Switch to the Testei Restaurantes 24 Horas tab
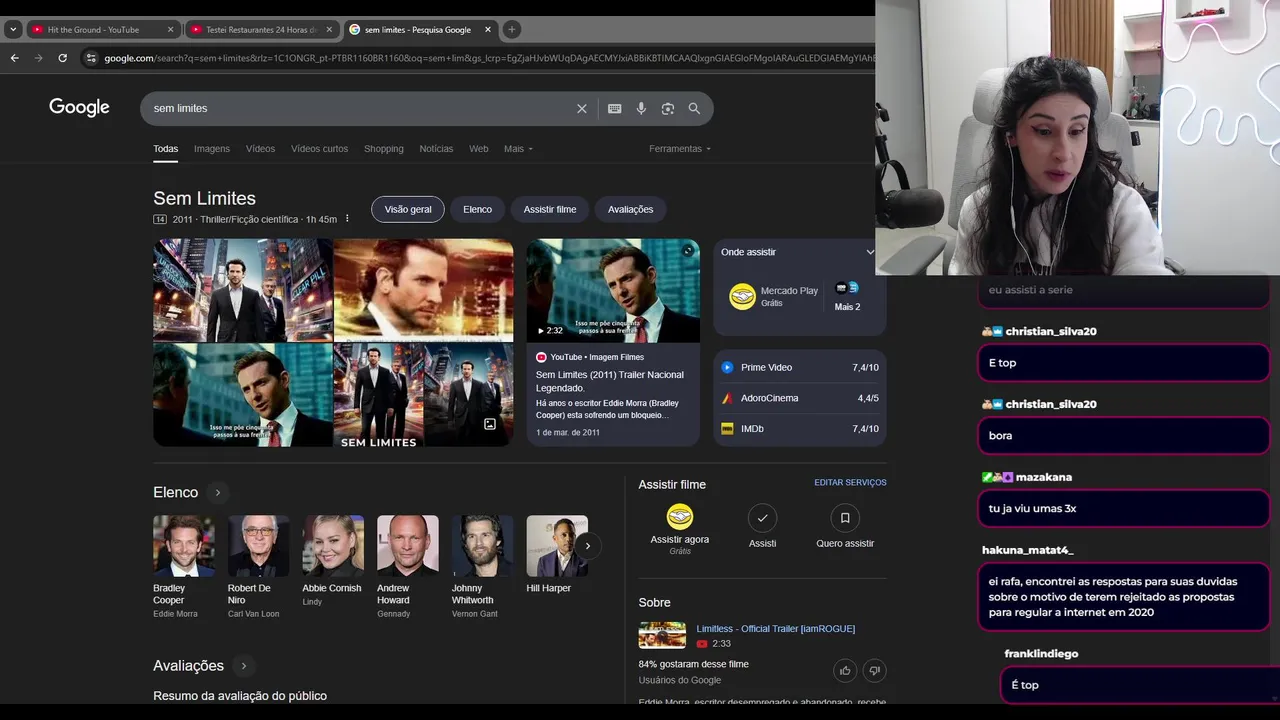Viewport: 1280px width, 720px height. click(260, 30)
